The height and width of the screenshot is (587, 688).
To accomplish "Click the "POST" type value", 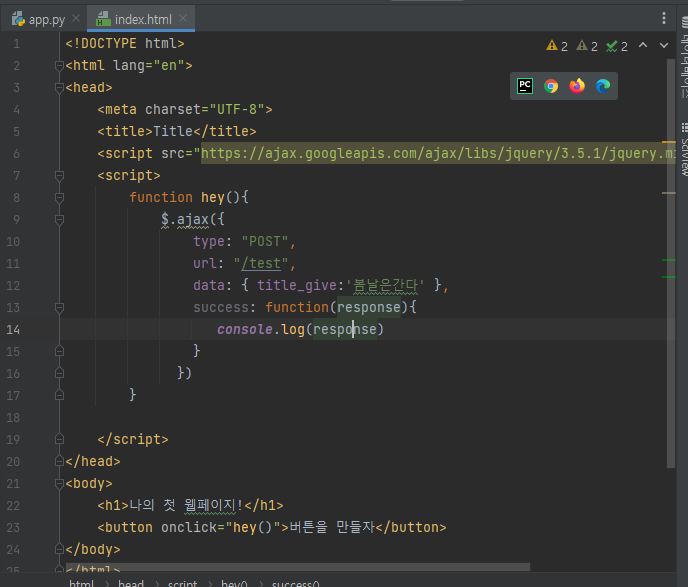I will coord(265,241).
